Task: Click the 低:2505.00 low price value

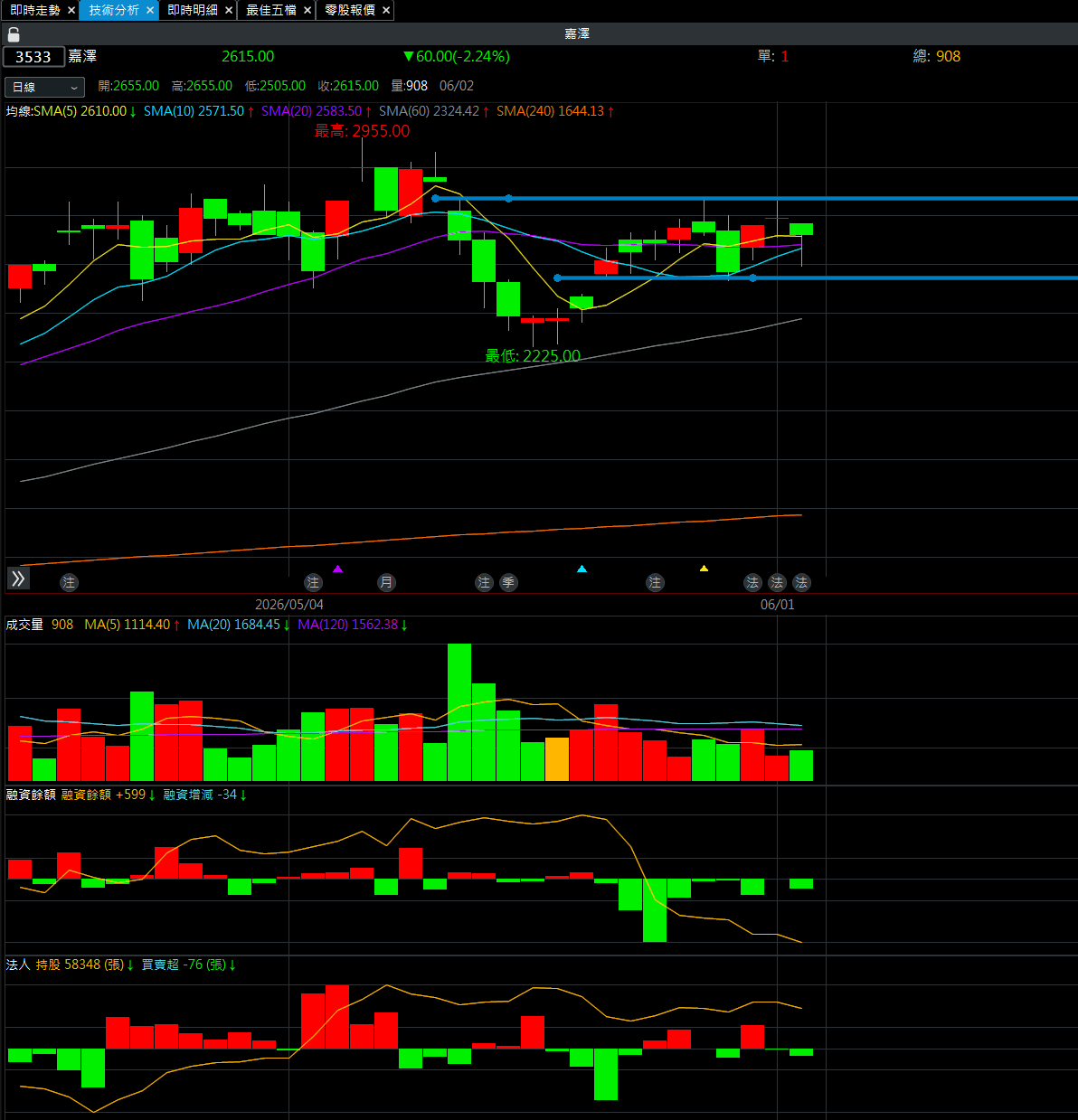Action: pyautogui.click(x=275, y=86)
